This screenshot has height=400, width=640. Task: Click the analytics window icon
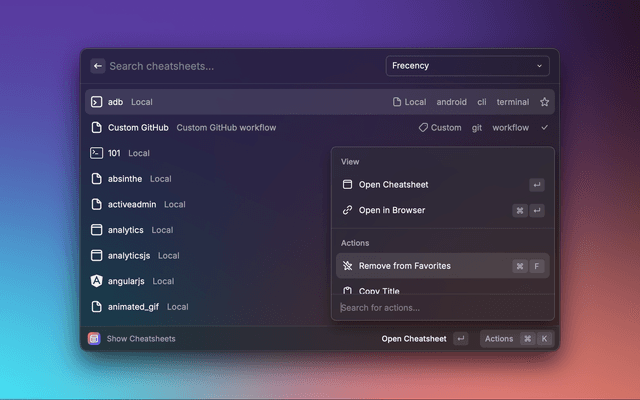[x=97, y=230]
